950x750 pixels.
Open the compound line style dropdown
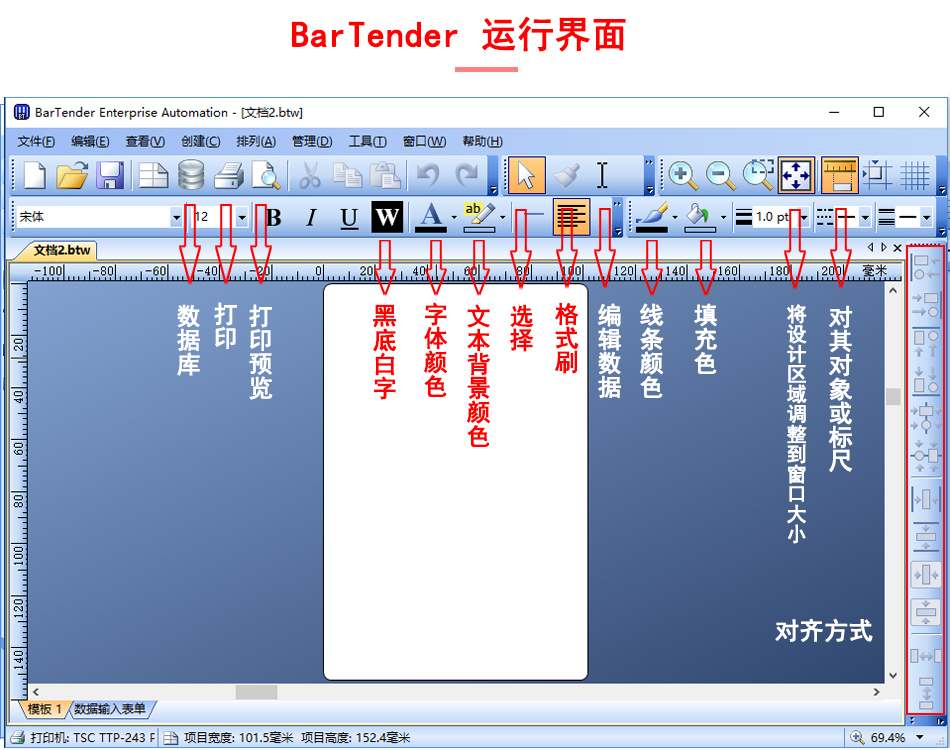[926, 217]
